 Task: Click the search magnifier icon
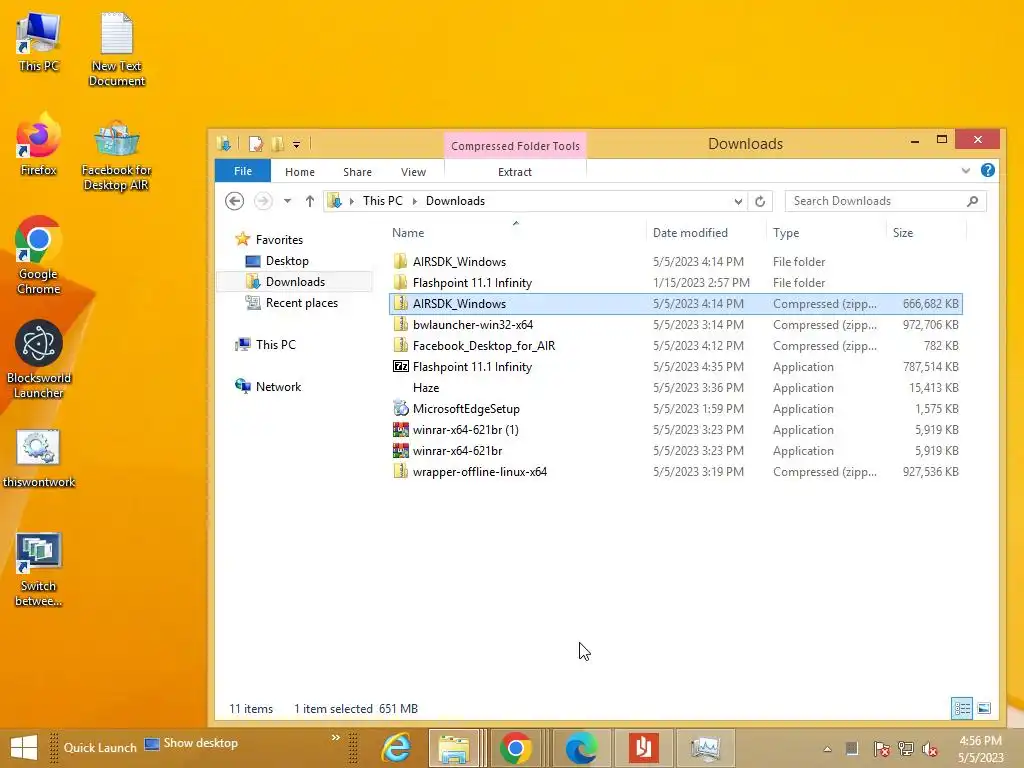(x=972, y=201)
